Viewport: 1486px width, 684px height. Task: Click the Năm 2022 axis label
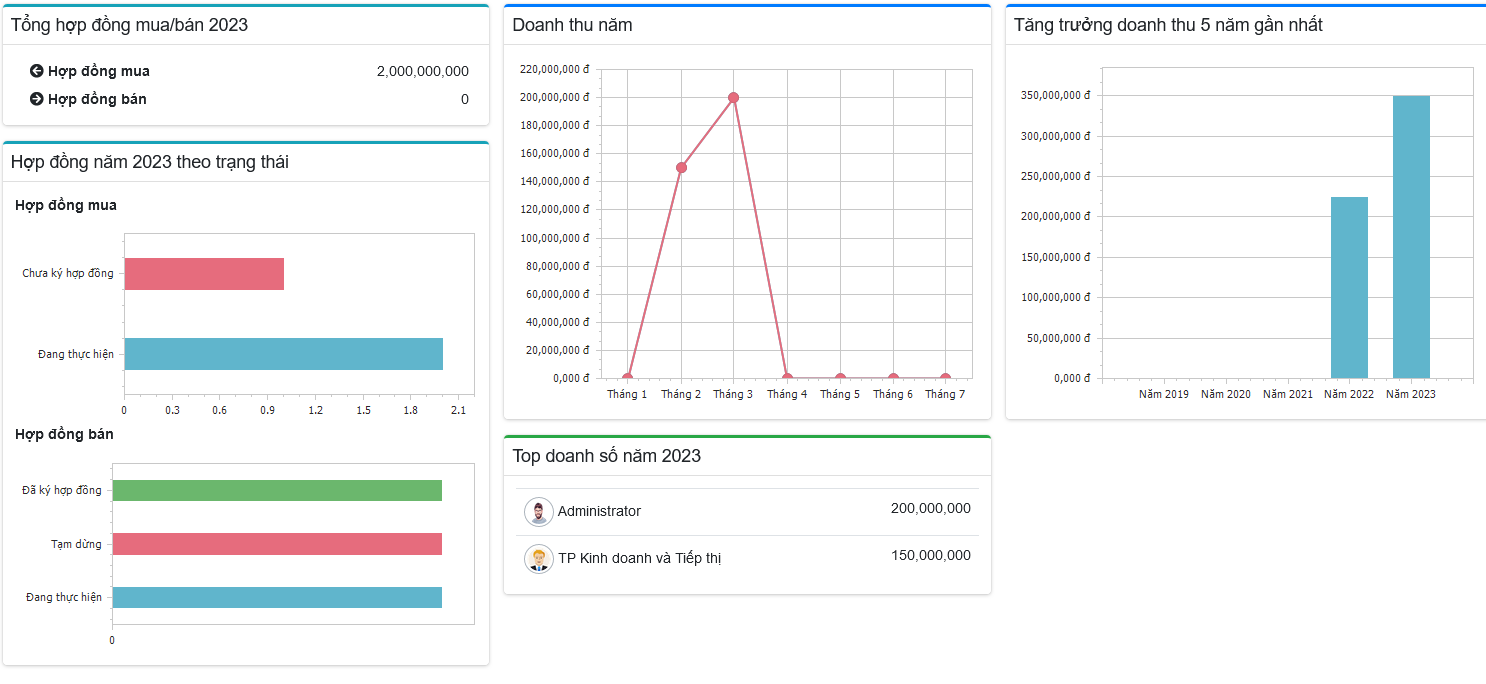click(1349, 394)
